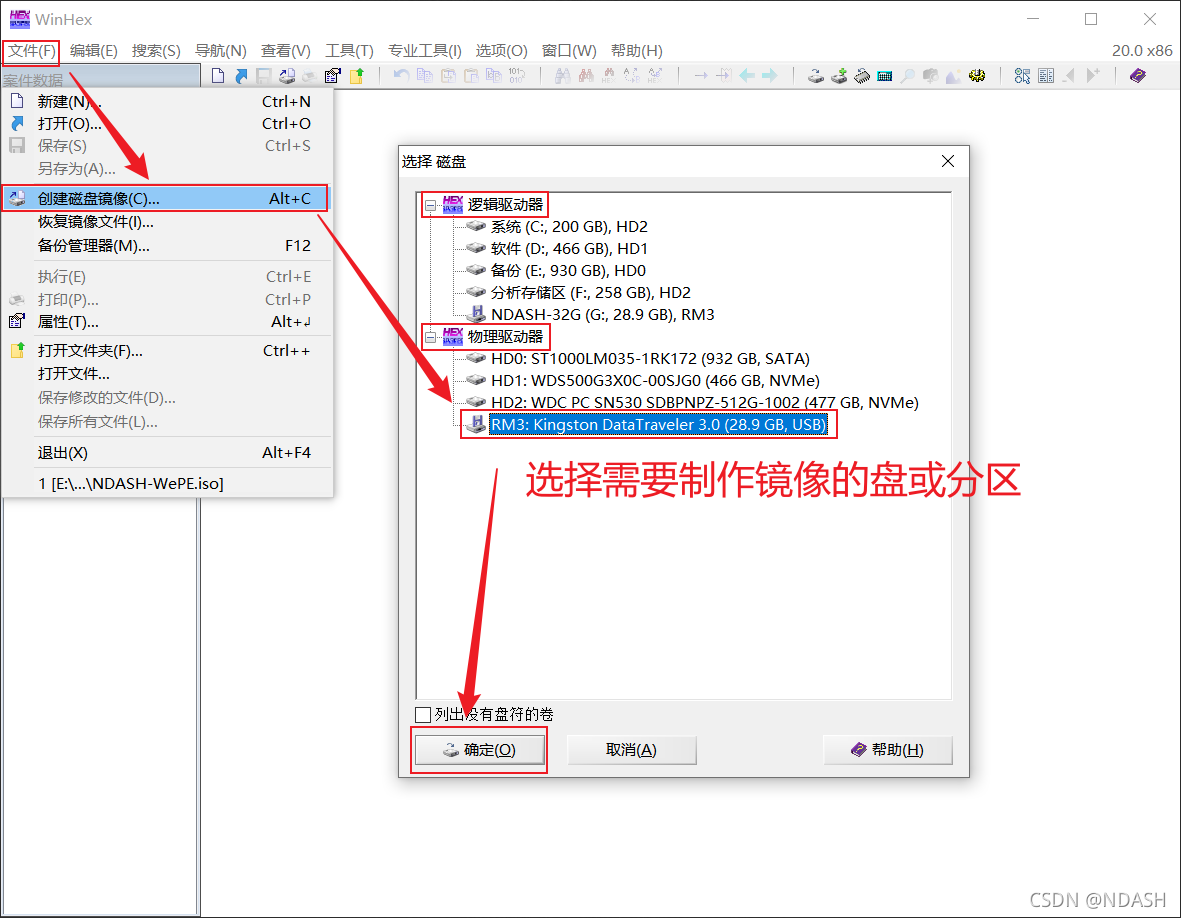Collapse the 物理驱动器 tree node
This screenshot has width=1181, height=918.
(430, 337)
